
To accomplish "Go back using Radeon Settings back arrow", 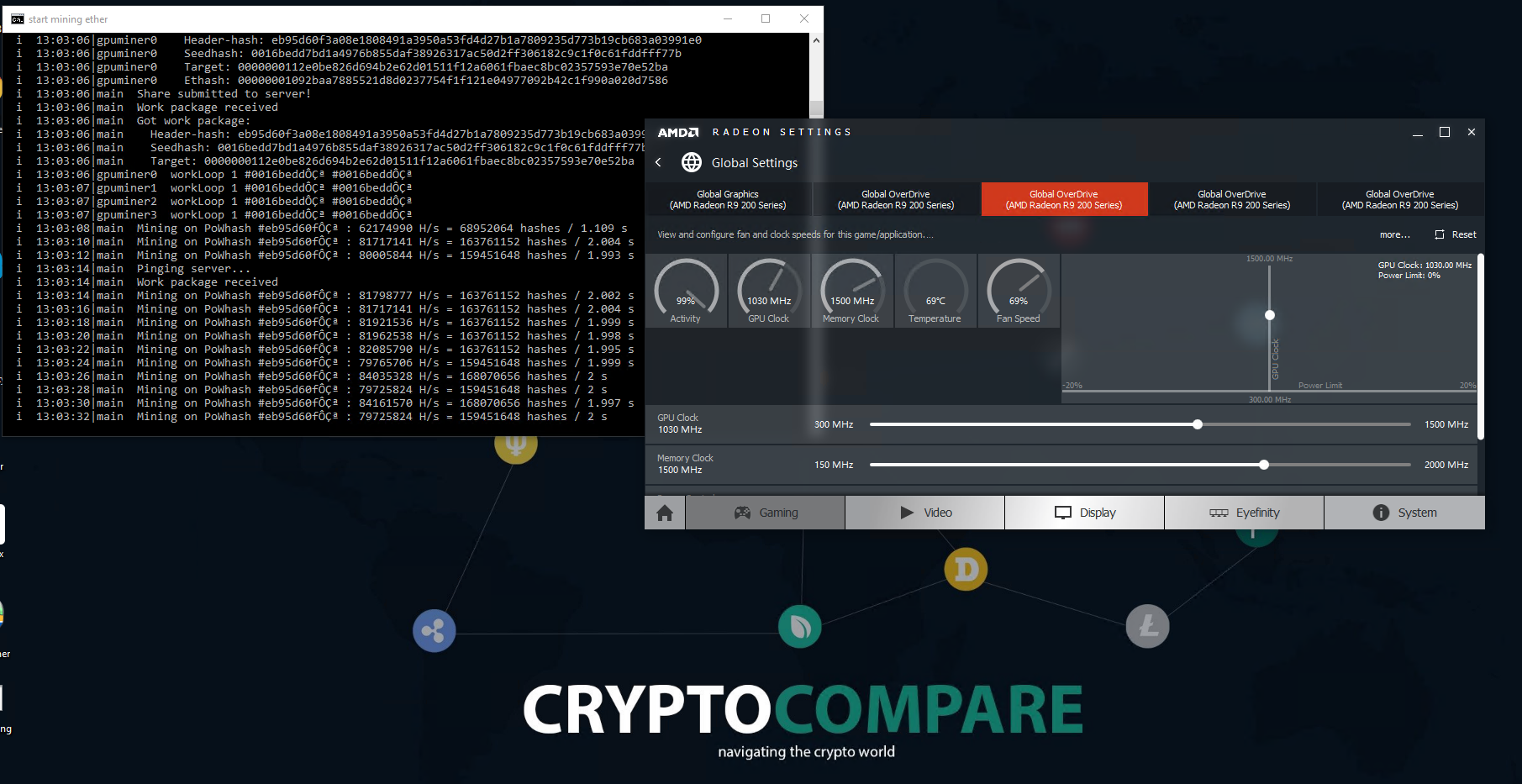I will click(658, 162).
